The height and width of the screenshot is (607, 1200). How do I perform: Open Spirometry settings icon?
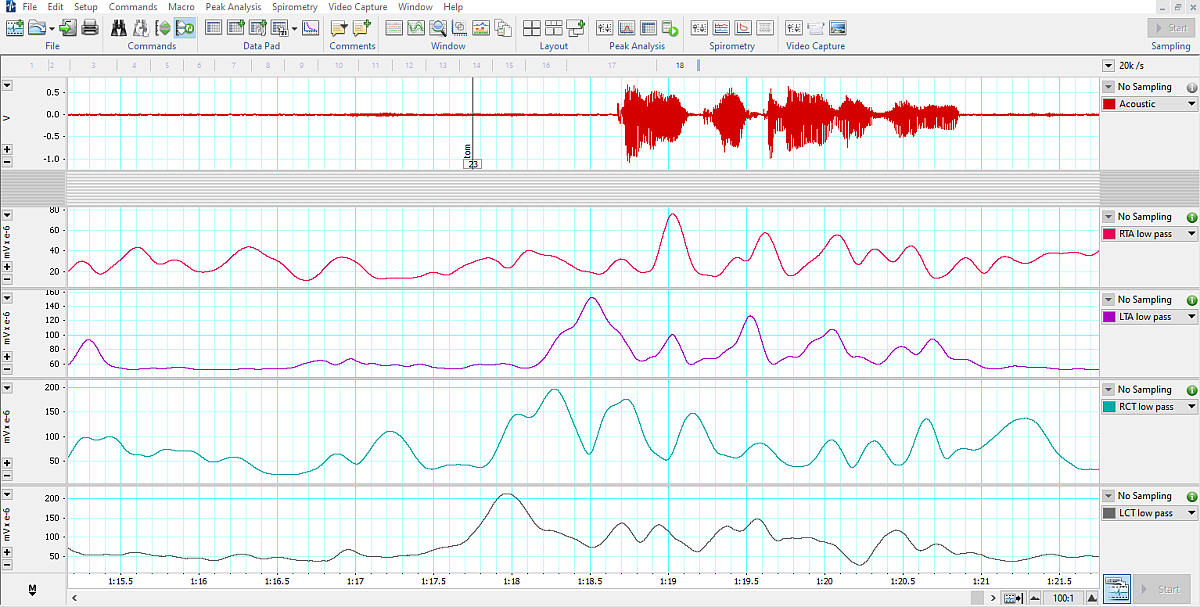point(700,28)
